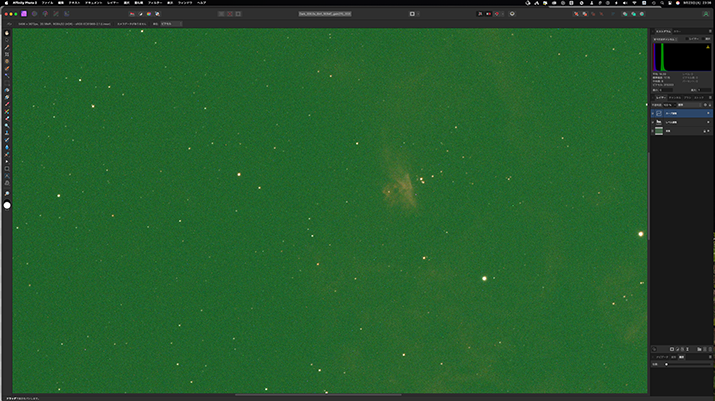Expand the top layer's disclosure arrow

653,114
